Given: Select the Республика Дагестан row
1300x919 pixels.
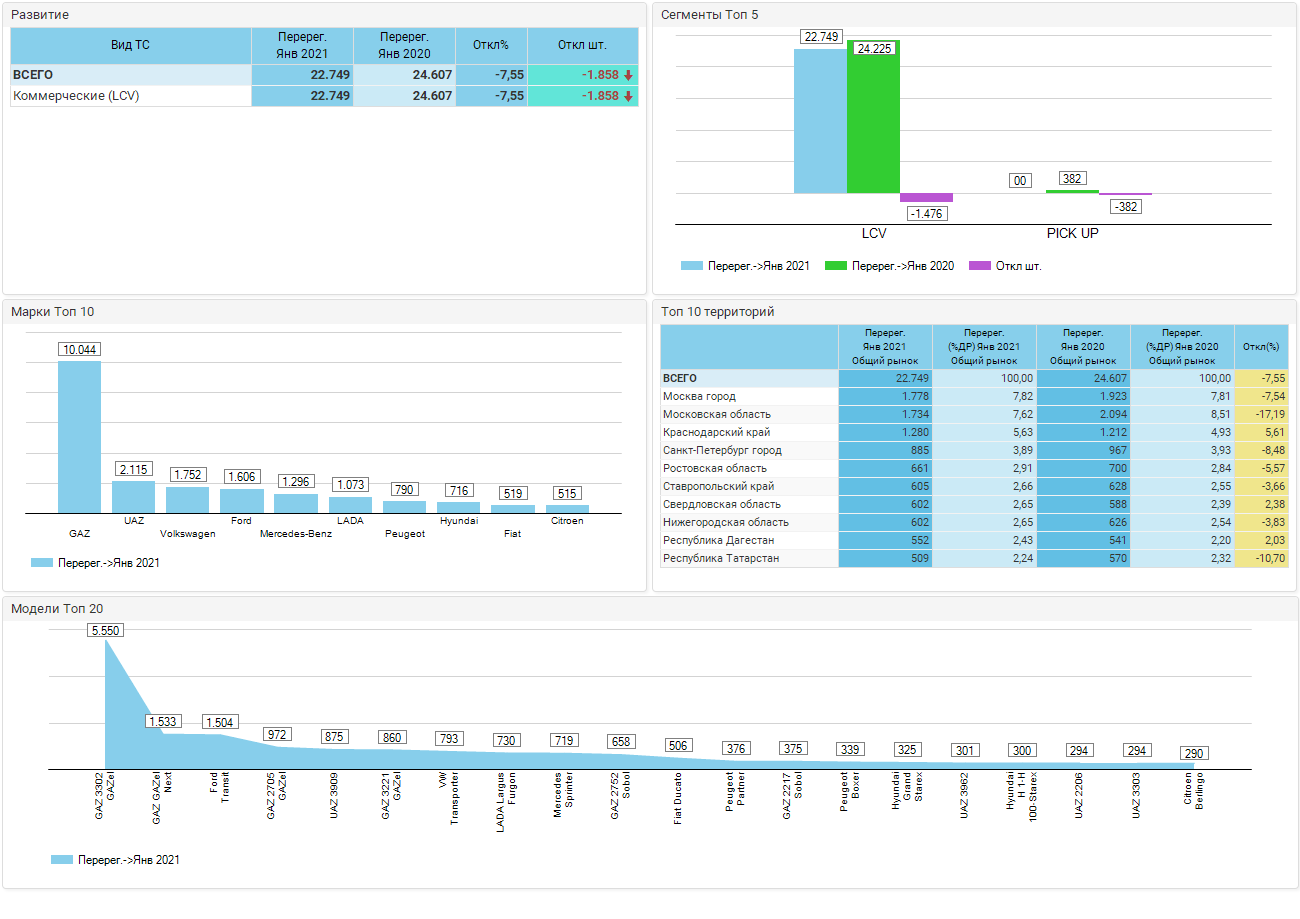Looking at the screenshot, I should pos(975,541).
